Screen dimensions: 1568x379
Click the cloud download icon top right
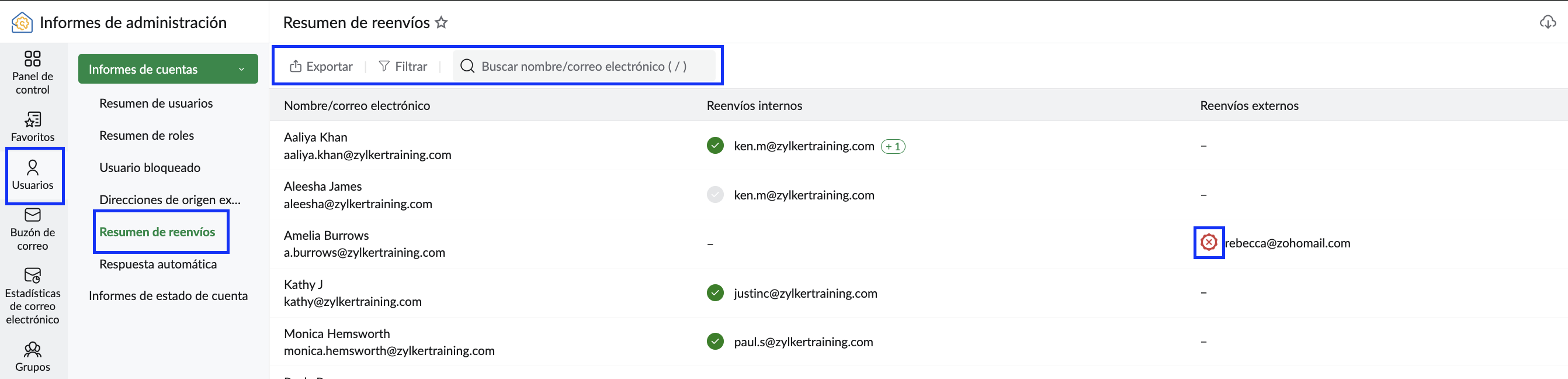(1548, 23)
